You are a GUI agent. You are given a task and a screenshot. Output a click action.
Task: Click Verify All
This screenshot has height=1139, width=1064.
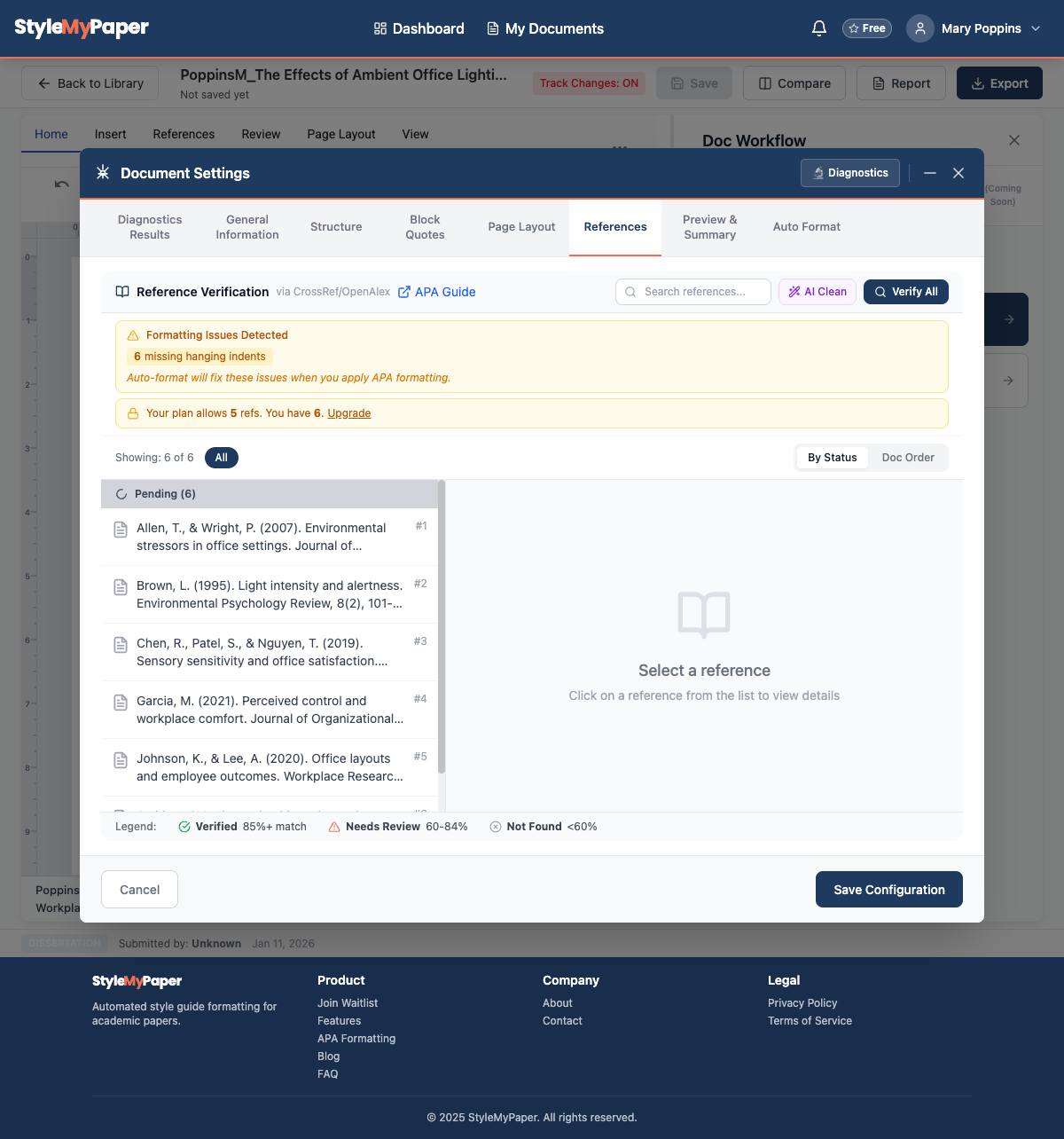click(x=906, y=292)
